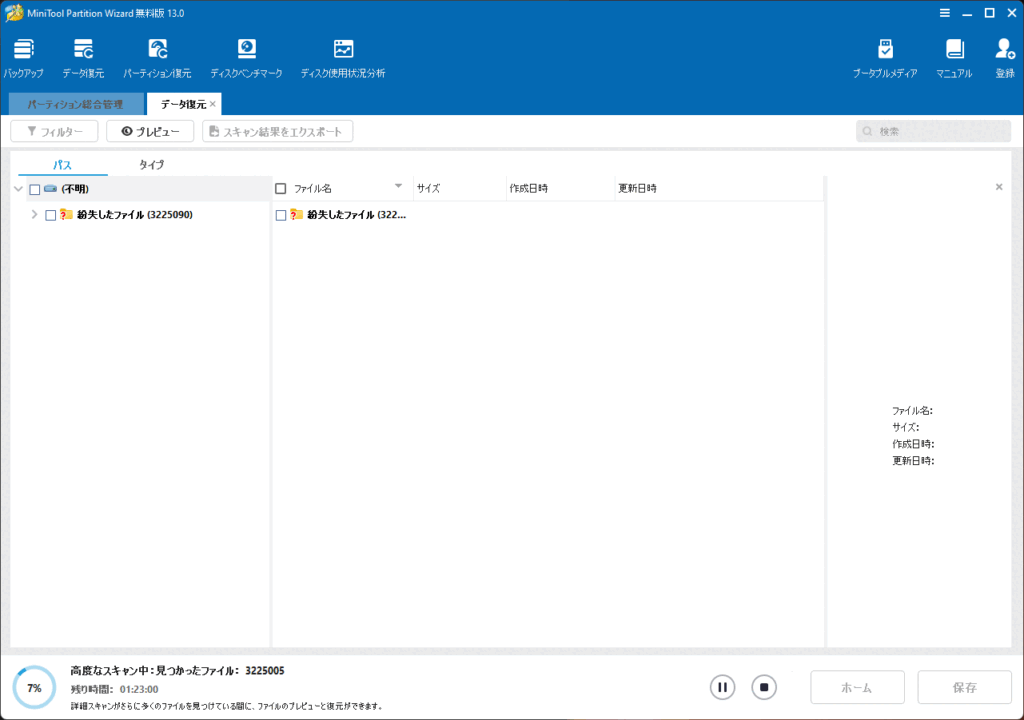
Task: Open the マニュアル icon
Action: (x=954, y=50)
